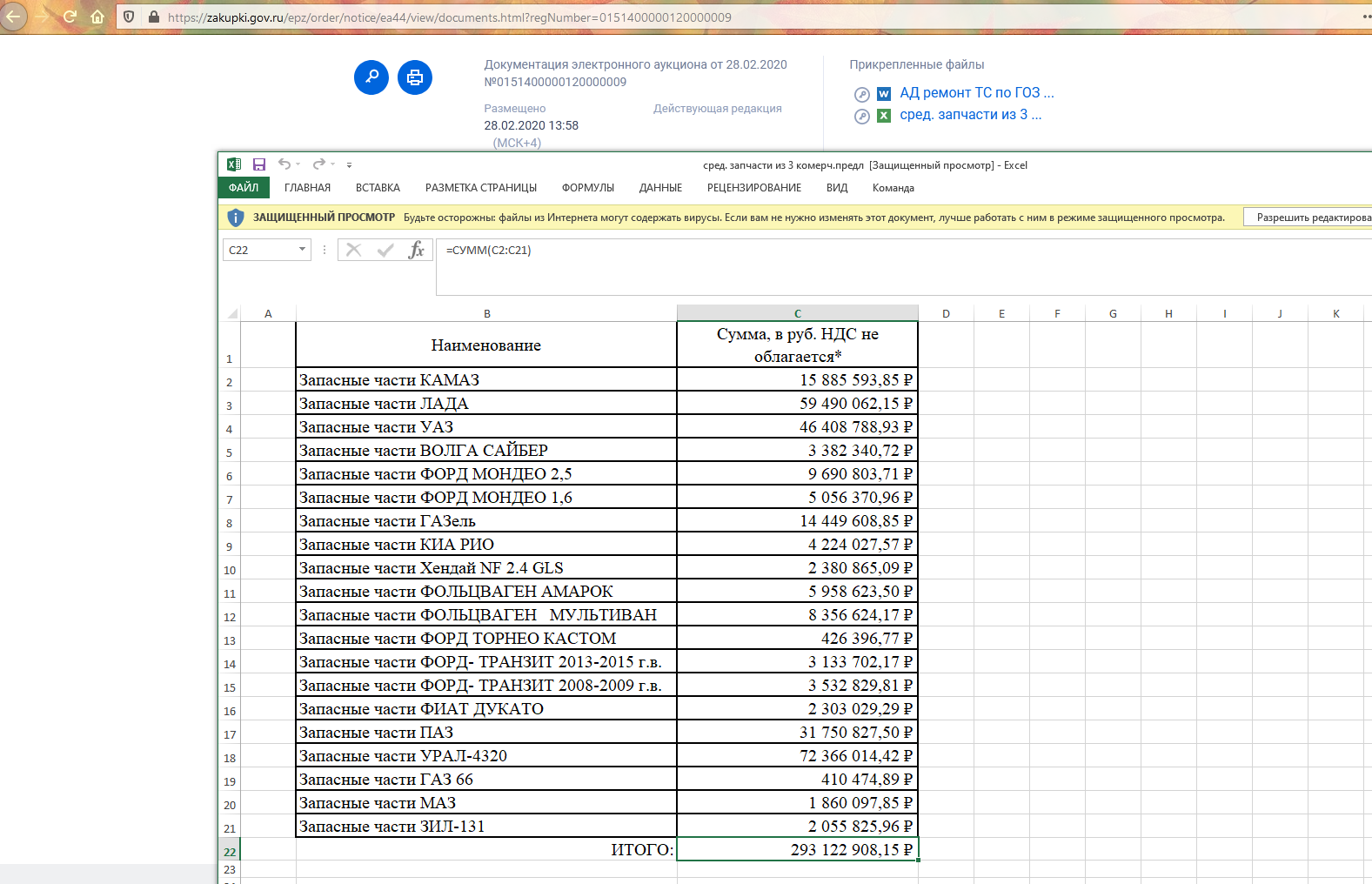Screen dimensions: 1372x884
Task: Select the value 72 366 014,42 ₽
Action: point(798,756)
